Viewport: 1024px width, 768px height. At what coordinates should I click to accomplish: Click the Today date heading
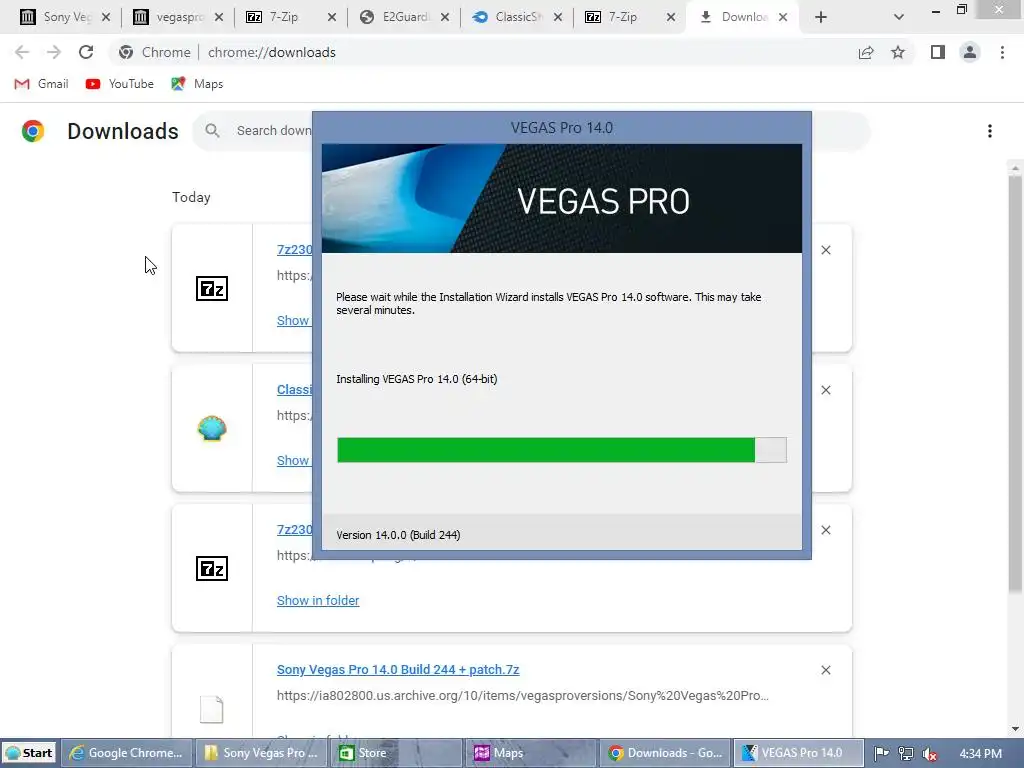point(191,197)
